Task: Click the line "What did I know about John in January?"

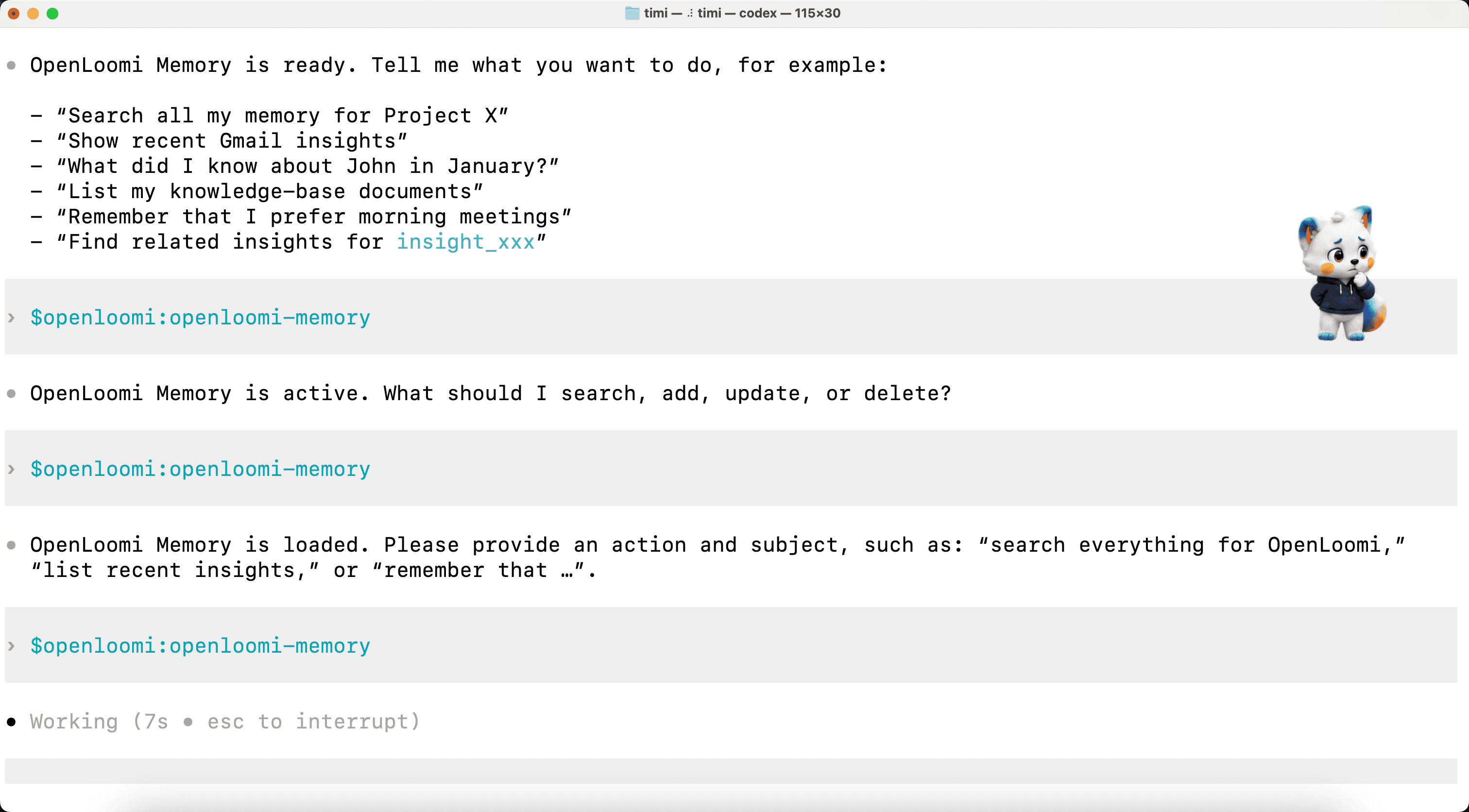Action: tap(307, 166)
